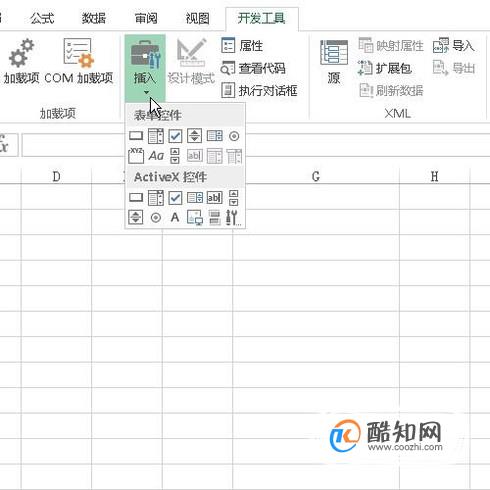Select the form control Label Aa icon
This screenshot has width=490, height=490.
point(156,155)
